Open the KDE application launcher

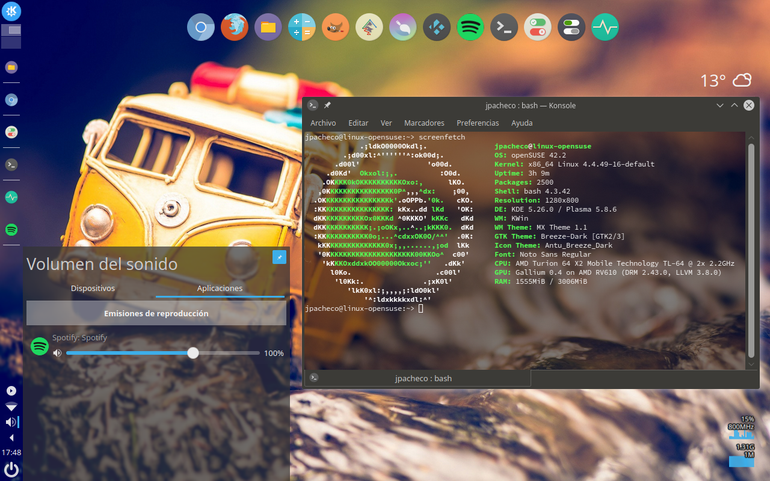11,11
